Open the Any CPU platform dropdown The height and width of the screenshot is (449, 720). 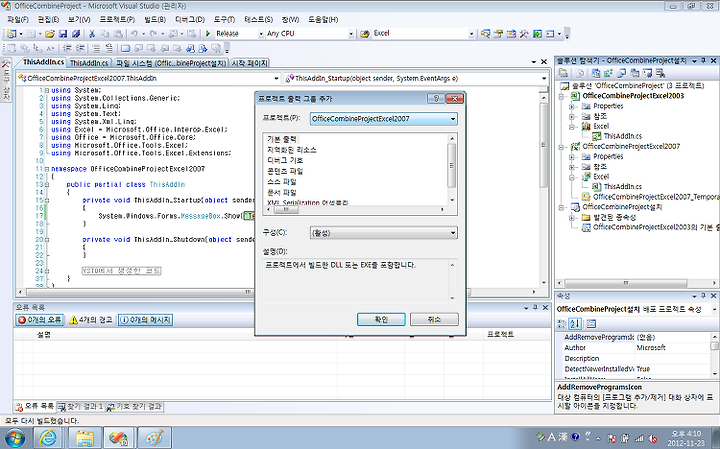(x=351, y=34)
